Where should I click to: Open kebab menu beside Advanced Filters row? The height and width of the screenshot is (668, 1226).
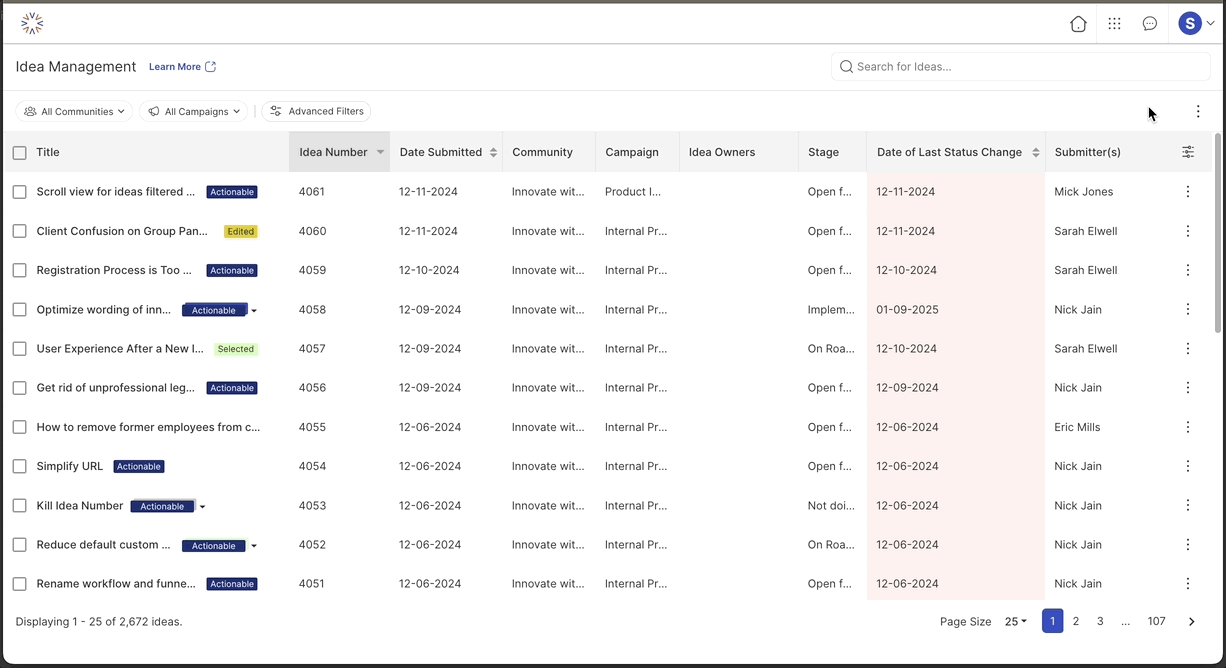coord(1198,112)
